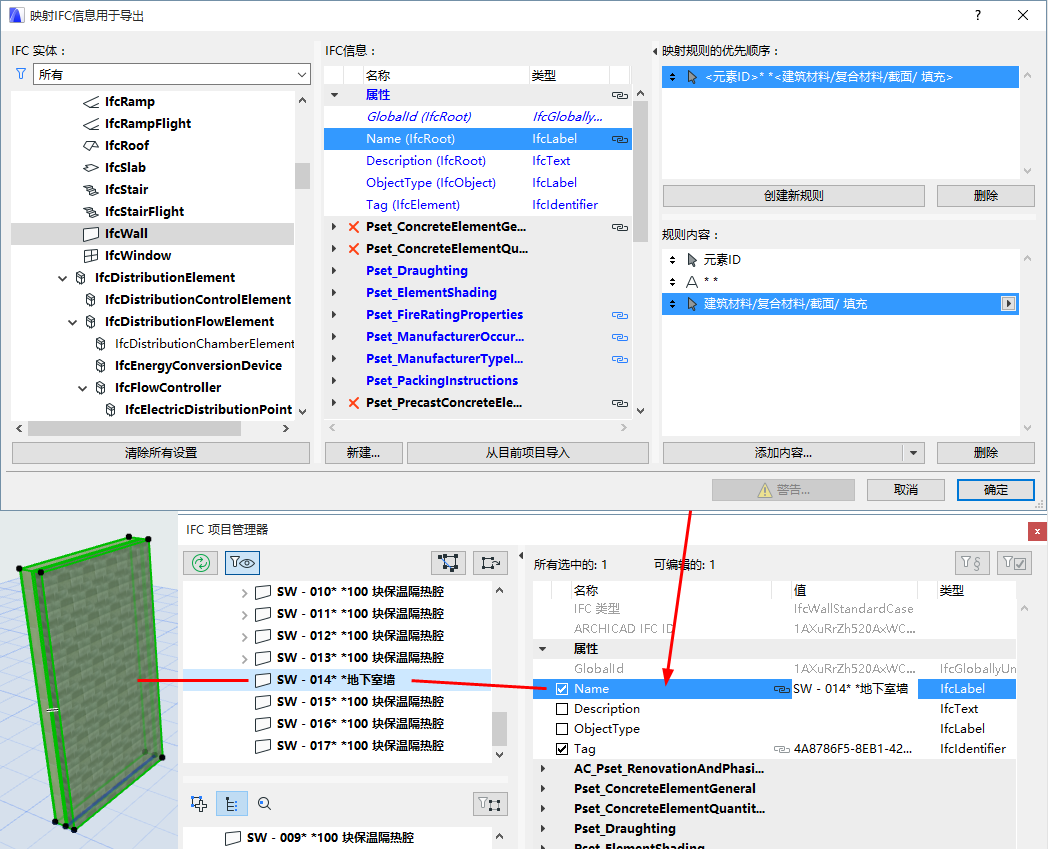Expand AC_Pset_RenovationAndPhasi... group
The image size is (1049, 849).
(x=543, y=769)
